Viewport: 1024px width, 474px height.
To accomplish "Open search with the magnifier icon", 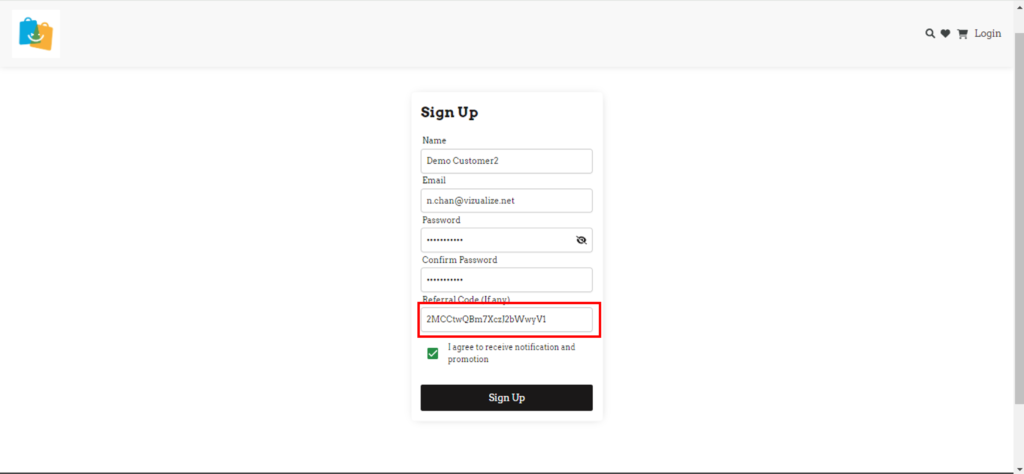I will (930, 34).
